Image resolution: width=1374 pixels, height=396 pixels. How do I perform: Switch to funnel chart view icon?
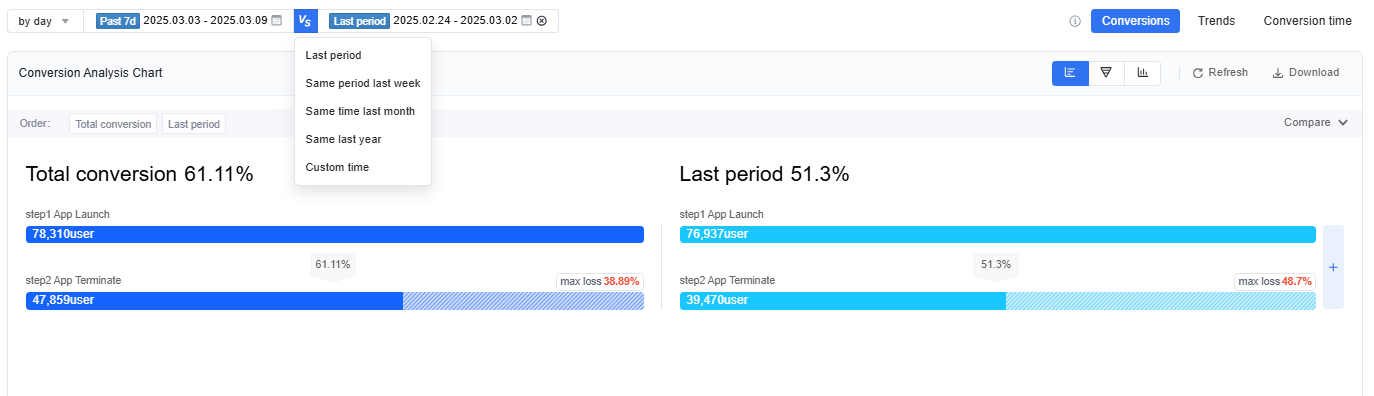point(1106,73)
